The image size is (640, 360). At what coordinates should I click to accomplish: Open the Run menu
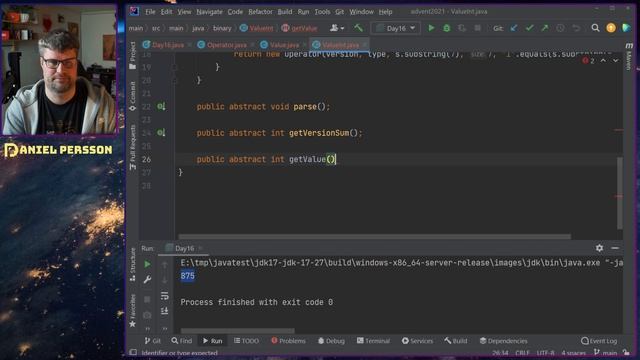(303, 12)
